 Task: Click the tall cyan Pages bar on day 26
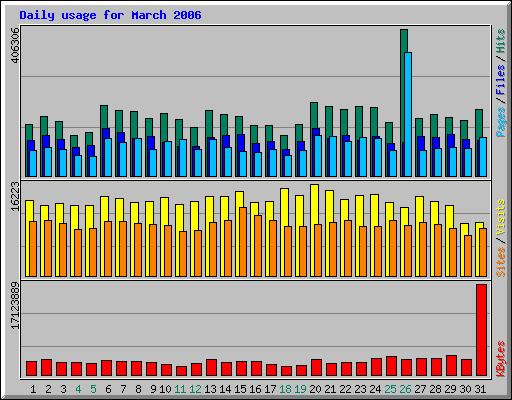(408, 114)
